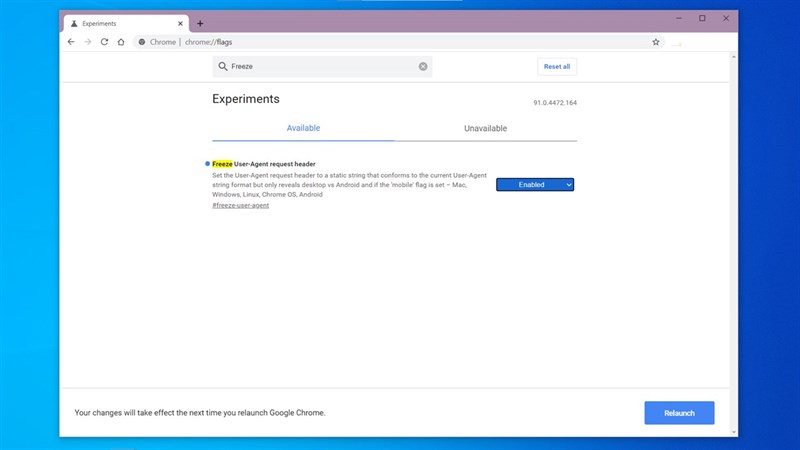Image resolution: width=800 pixels, height=450 pixels.
Task: Click the scrollbar up arrow
Action: 734,57
